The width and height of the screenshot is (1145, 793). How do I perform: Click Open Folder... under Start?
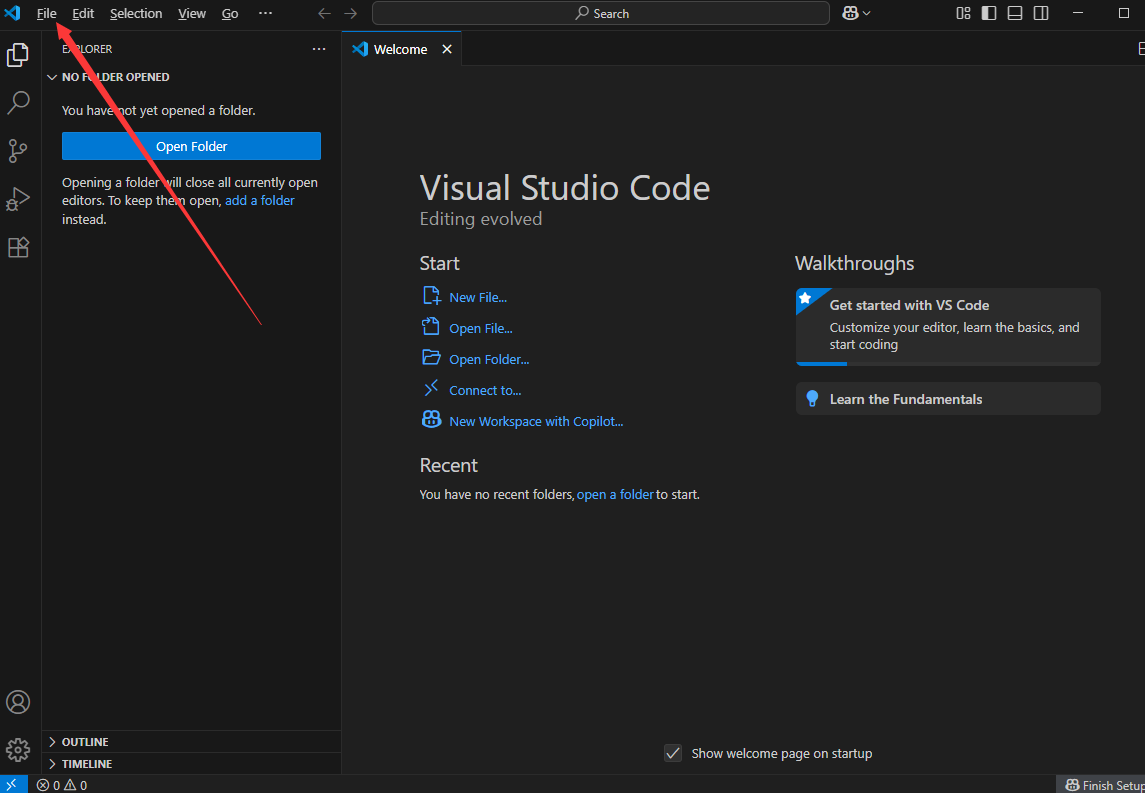[475, 359]
